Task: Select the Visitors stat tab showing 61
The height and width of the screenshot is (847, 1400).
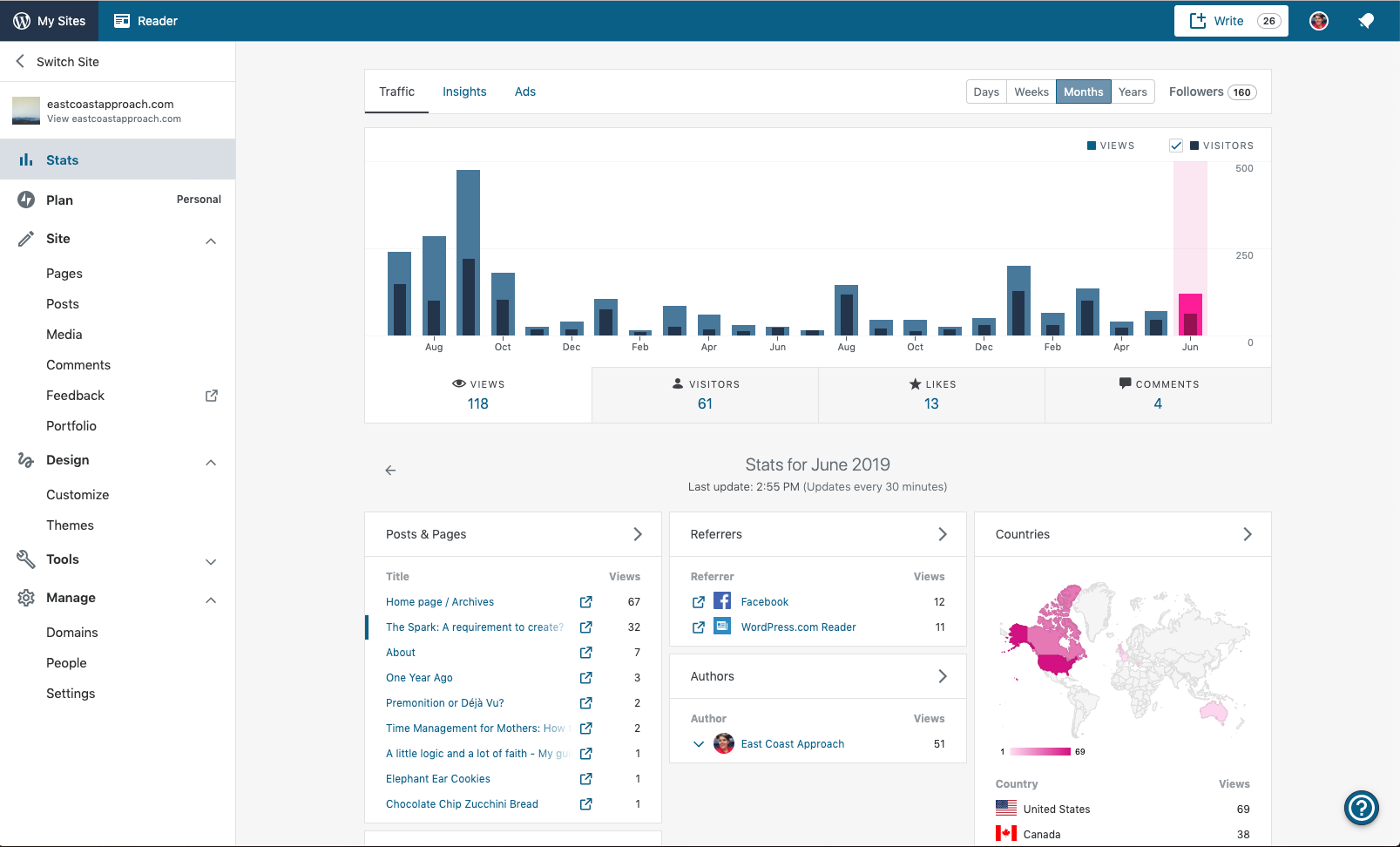Action: click(705, 395)
